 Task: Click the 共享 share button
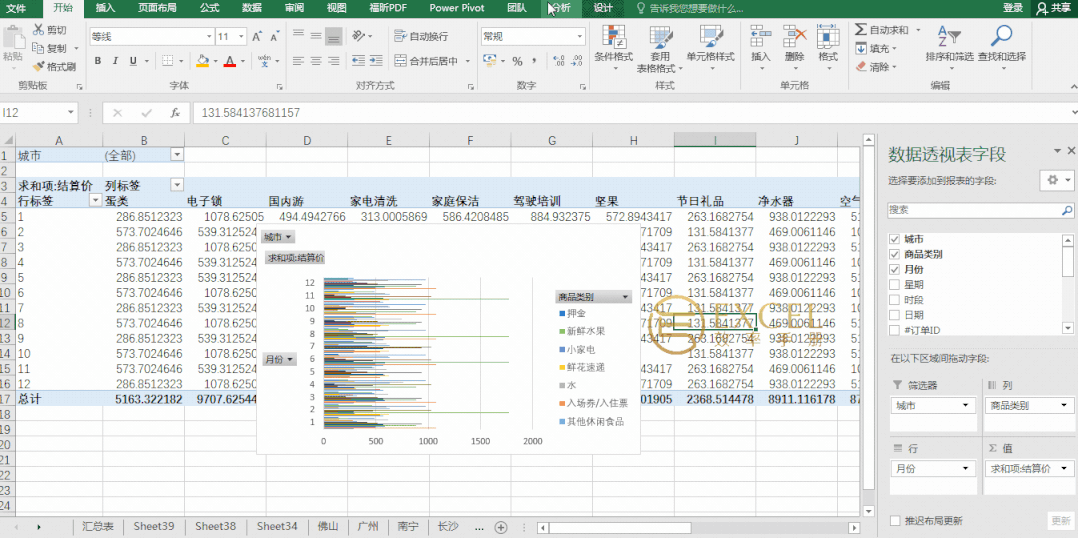click(1055, 8)
